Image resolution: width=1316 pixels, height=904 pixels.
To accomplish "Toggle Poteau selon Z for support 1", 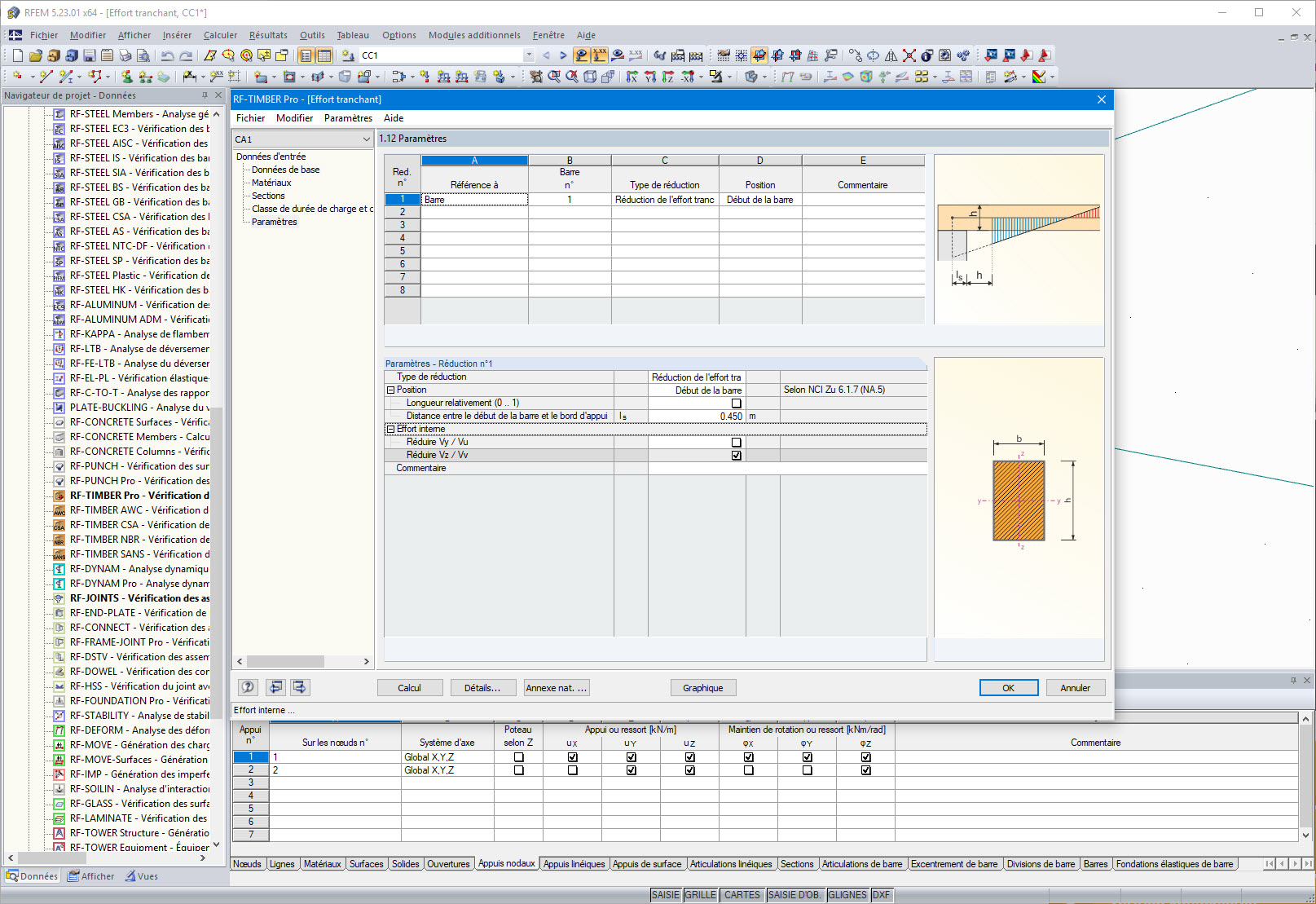I will coord(519,757).
